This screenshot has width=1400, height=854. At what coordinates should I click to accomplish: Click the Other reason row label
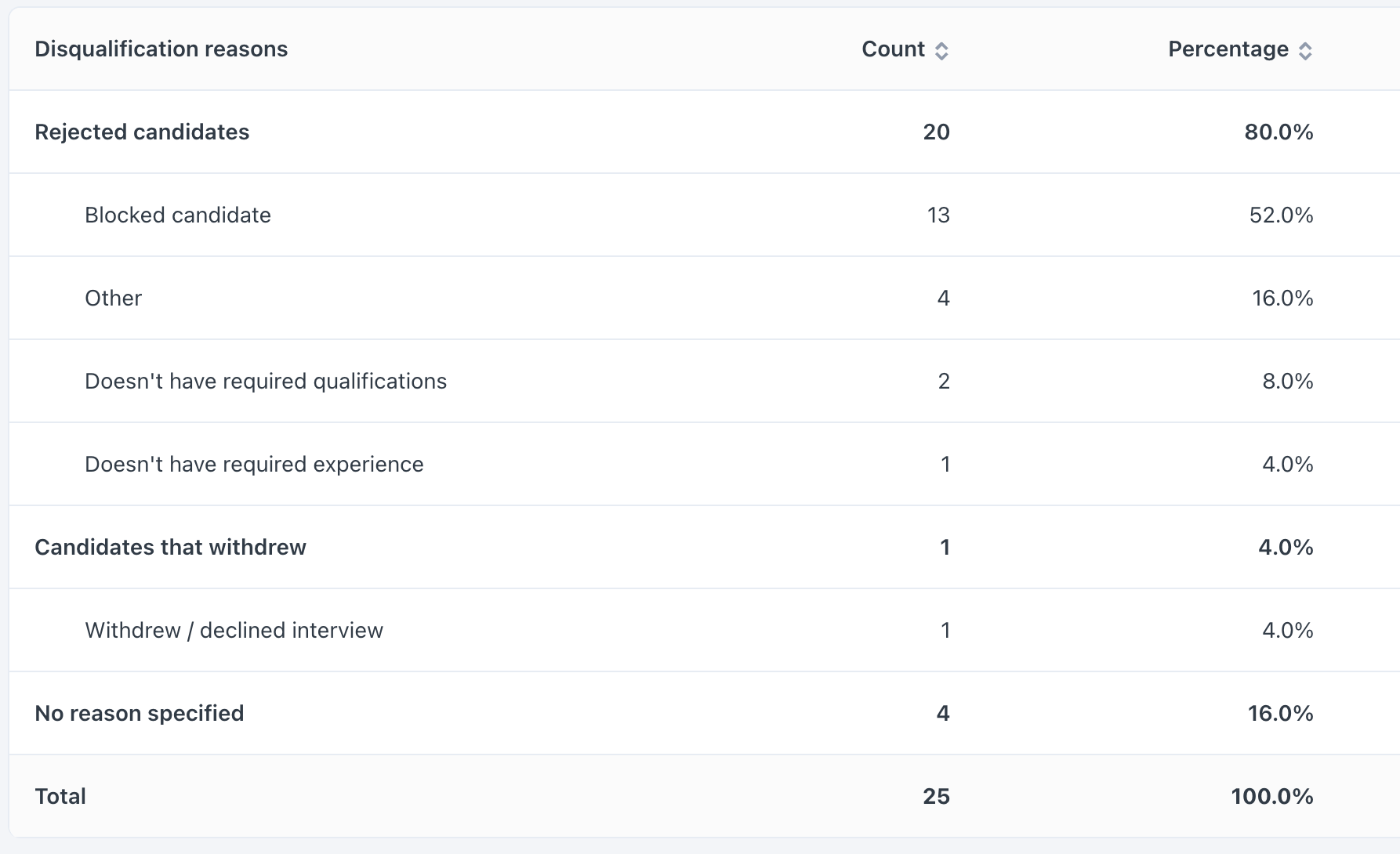[114, 299]
